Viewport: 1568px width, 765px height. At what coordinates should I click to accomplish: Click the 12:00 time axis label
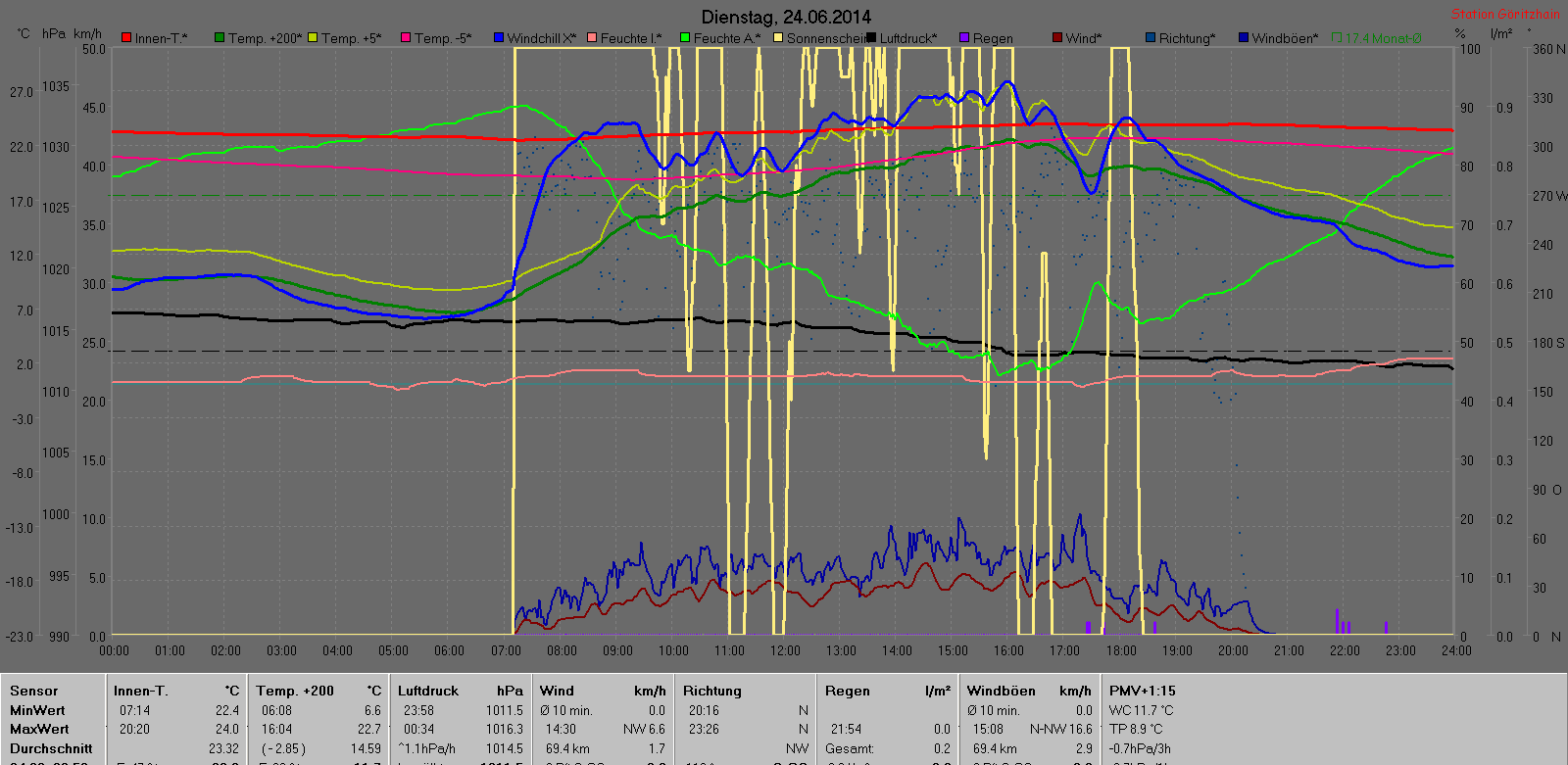point(785,650)
